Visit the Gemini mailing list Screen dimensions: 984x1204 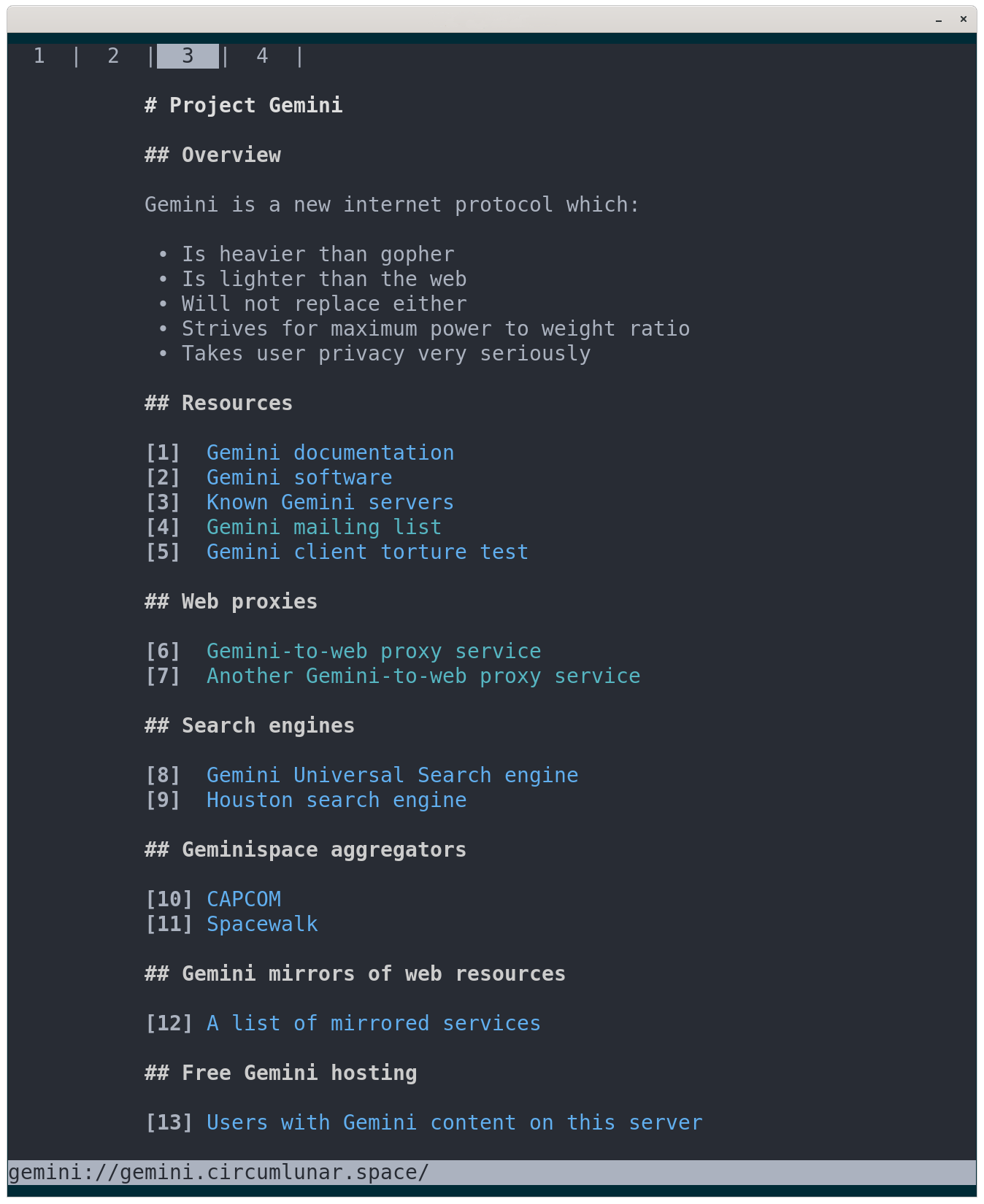[x=323, y=527]
